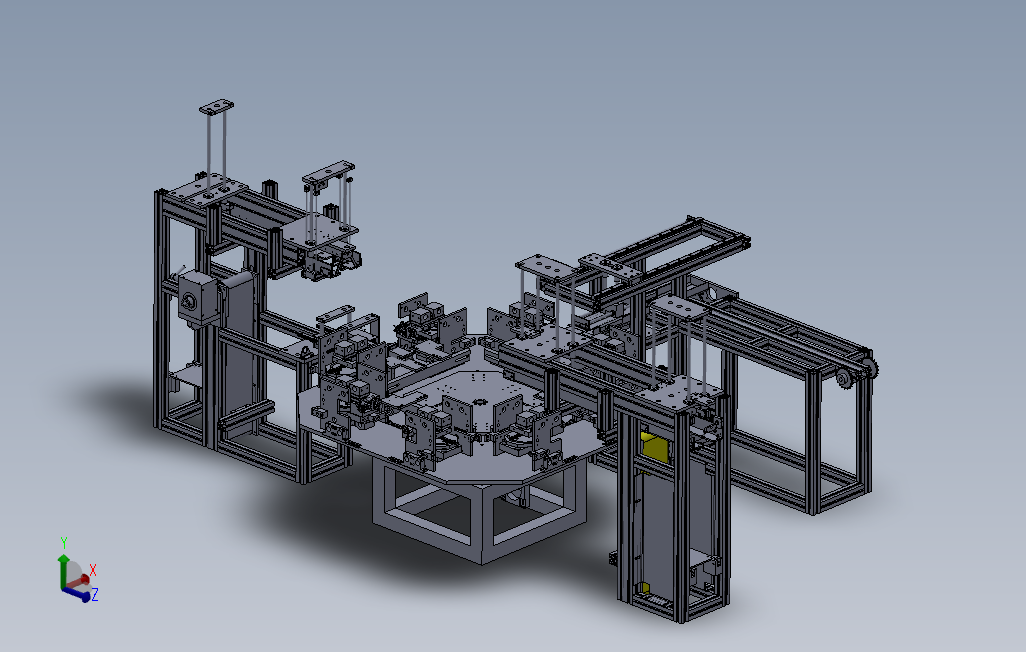Select the gearbox motor on left frame
This screenshot has width=1026, height=652.
coord(198,299)
